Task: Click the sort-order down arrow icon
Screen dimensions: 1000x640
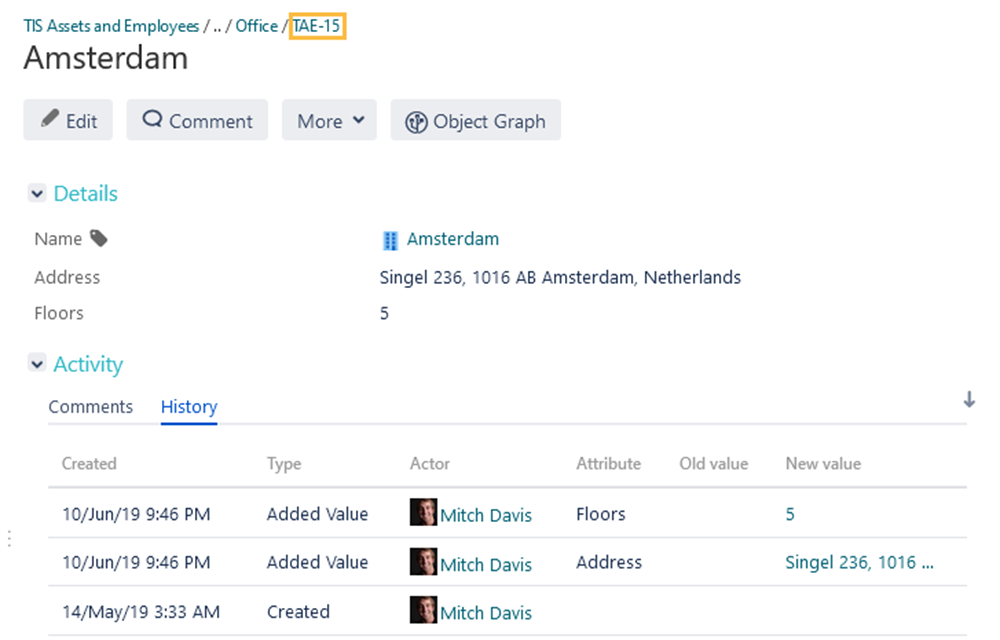Action: tap(969, 400)
